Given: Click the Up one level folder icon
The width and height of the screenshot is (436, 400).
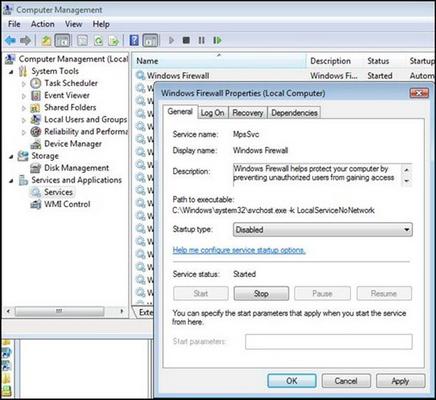Looking at the screenshot, I should coord(46,41).
